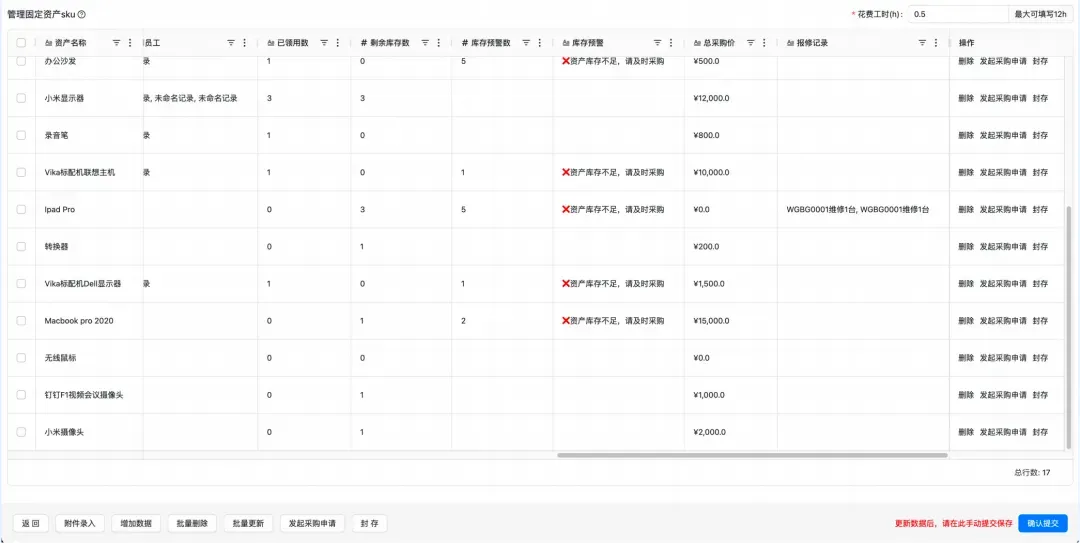The height and width of the screenshot is (543, 1080).
Task: Open the filter icon on the 报修记录 column
Action: (922, 43)
